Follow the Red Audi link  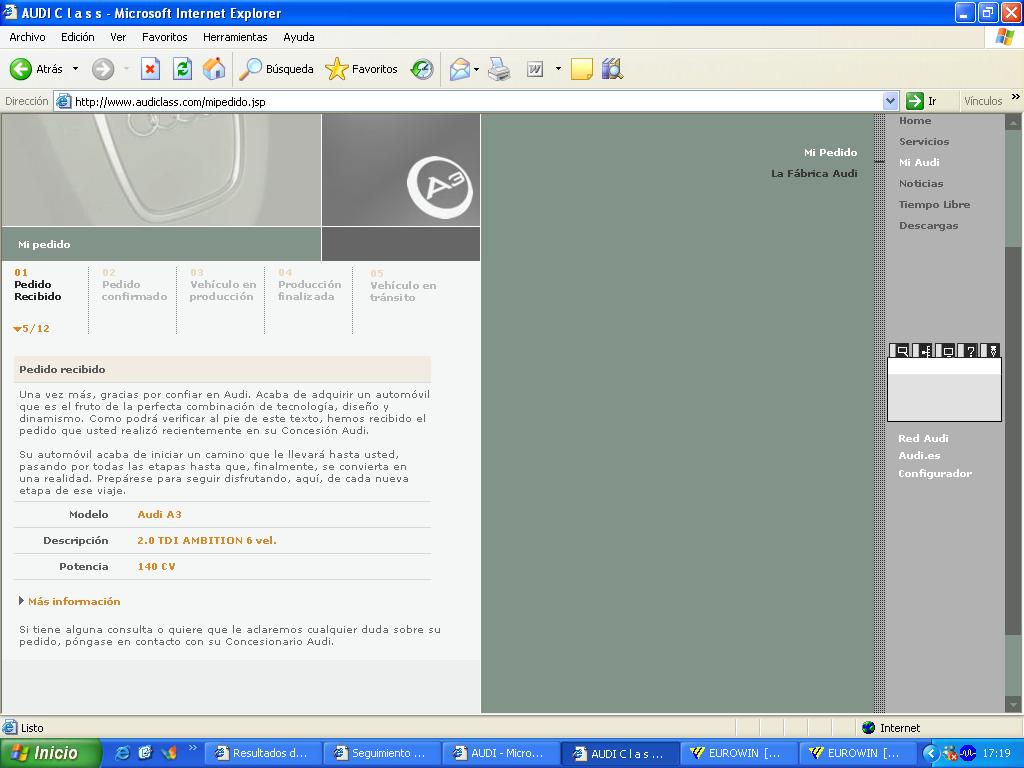tap(923, 438)
